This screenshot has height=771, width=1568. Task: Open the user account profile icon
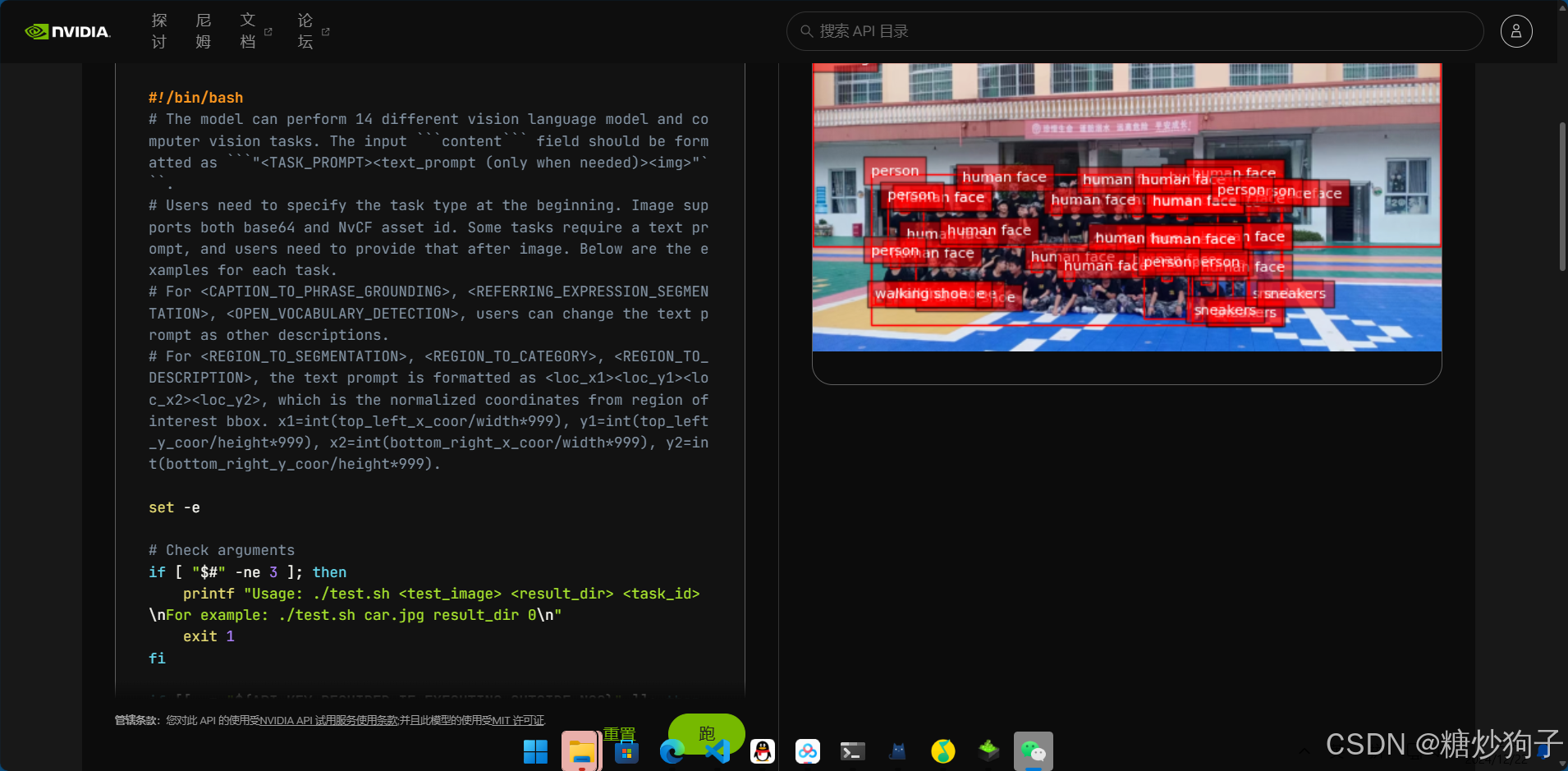coord(1516,31)
